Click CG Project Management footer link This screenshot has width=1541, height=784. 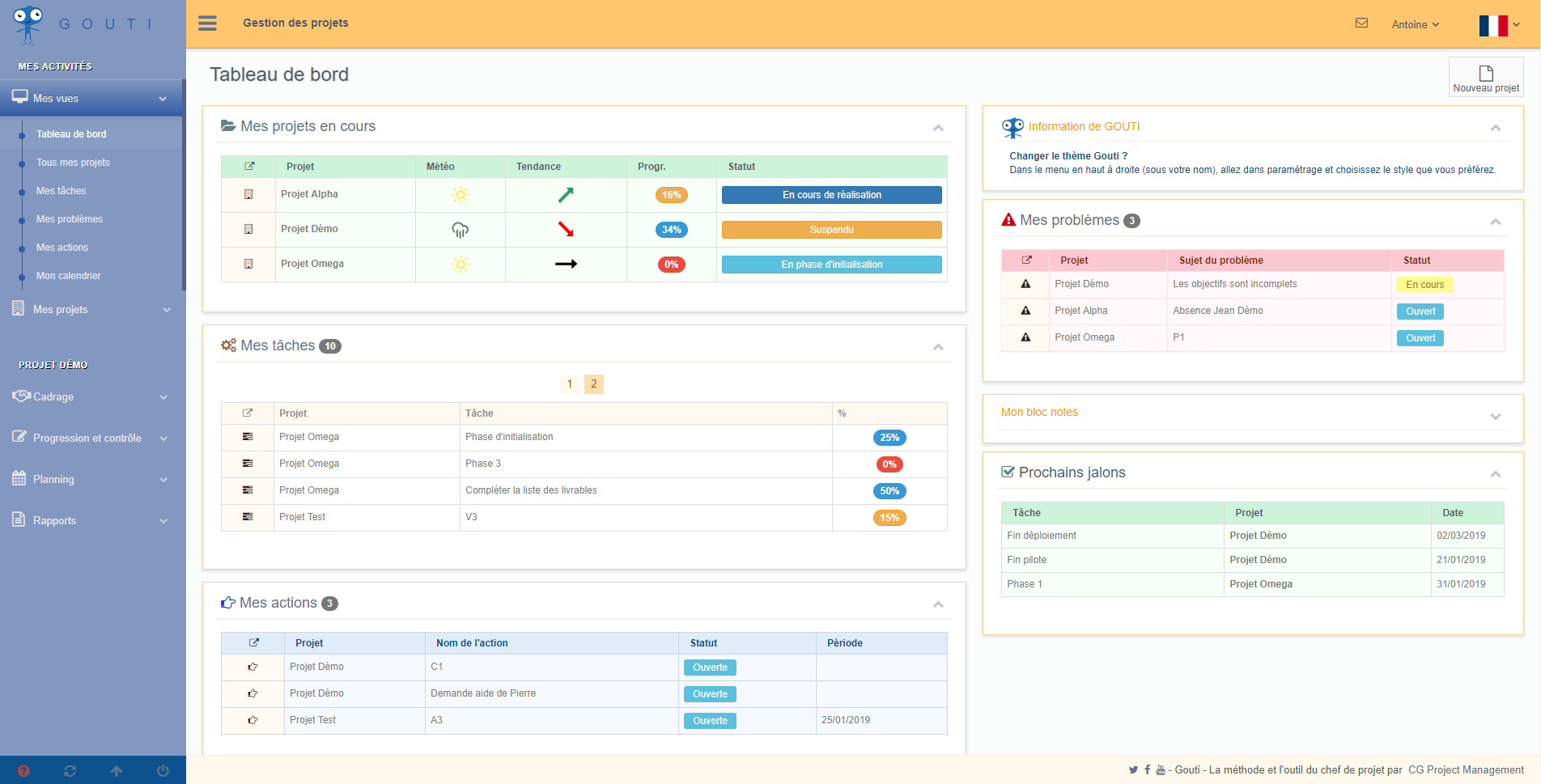point(1466,770)
